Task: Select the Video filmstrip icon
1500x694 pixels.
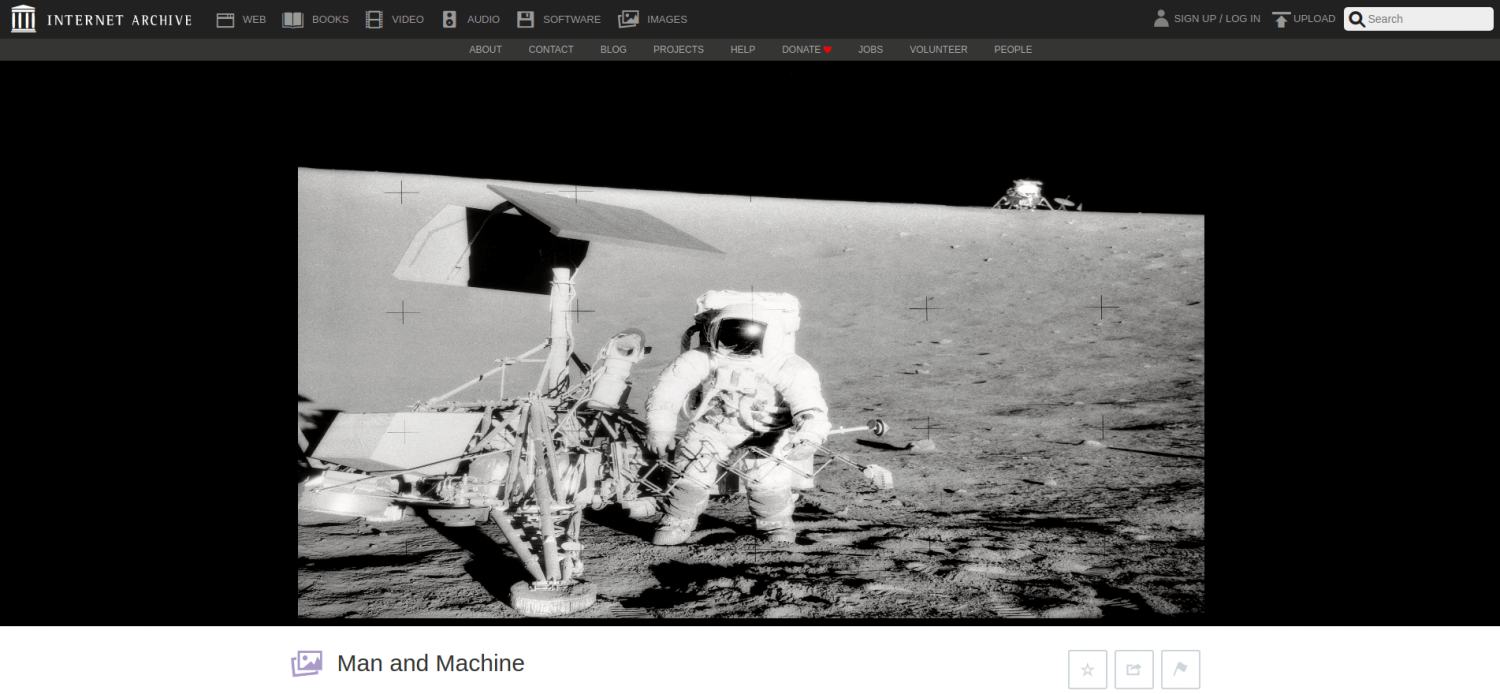Action: point(374,19)
